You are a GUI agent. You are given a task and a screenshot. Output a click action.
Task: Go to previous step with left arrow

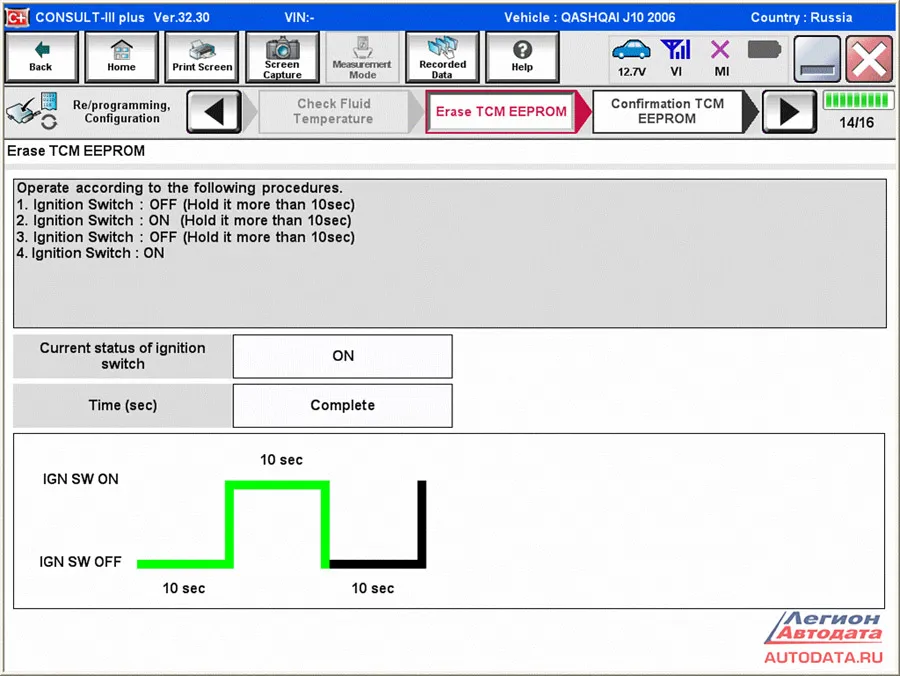coord(213,111)
